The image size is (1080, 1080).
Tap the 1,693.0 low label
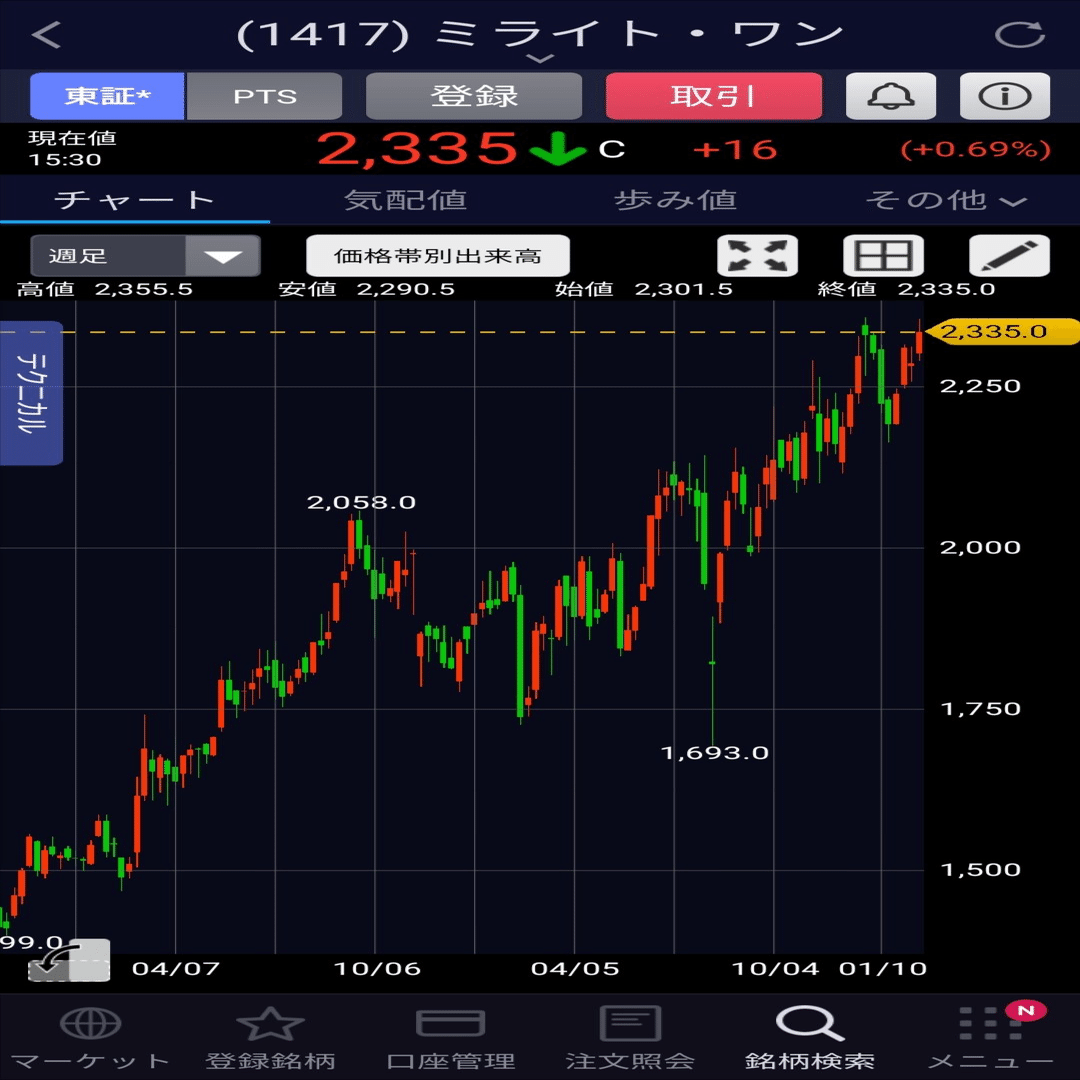[x=714, y=752]
